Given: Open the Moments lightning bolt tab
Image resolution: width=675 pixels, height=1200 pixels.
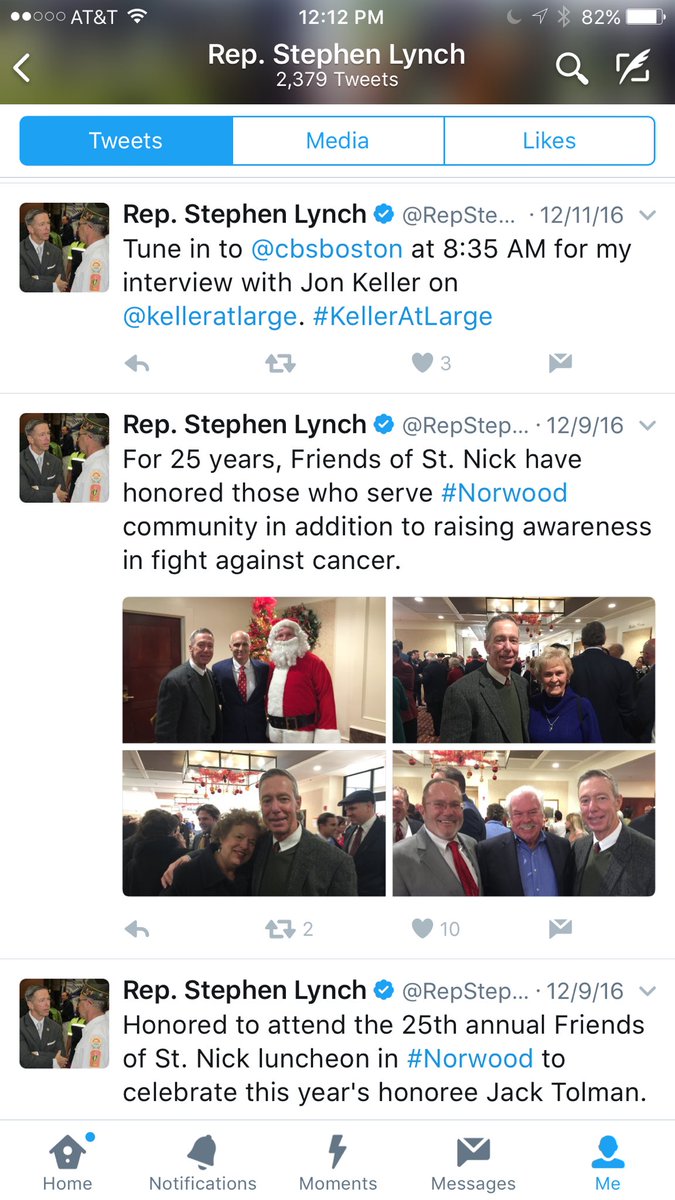Looking at the screenshot, I should tap(338, 1163).
